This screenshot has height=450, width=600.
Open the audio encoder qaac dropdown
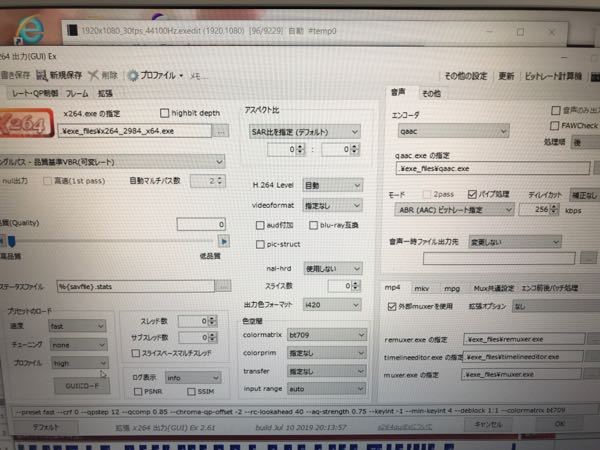[x=453, y=131]
